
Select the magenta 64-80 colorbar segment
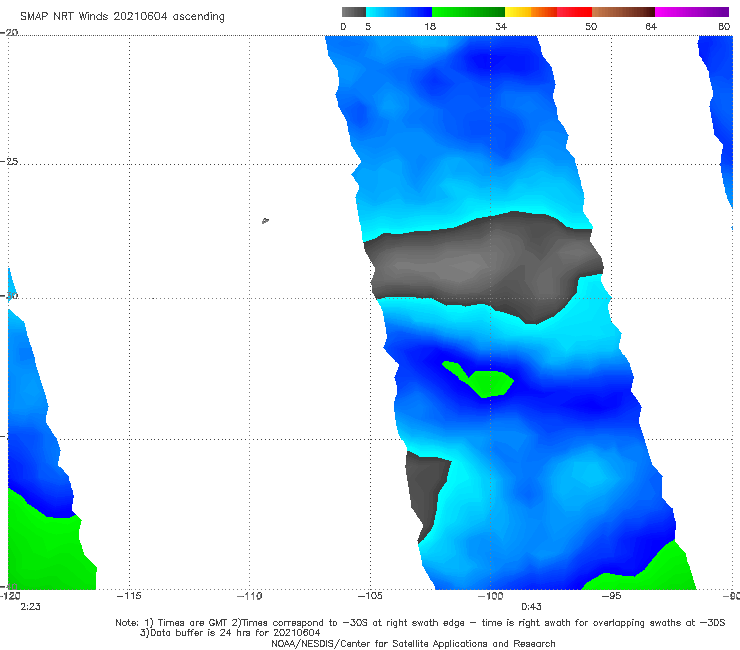(x=692, y=12)
